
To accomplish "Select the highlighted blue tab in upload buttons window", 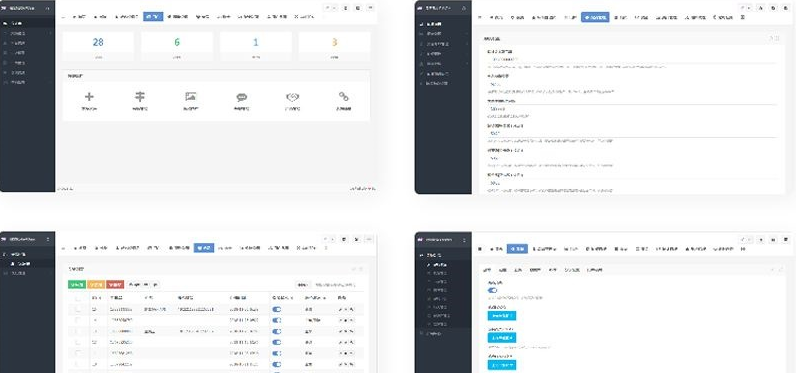I will pos(517,249).
